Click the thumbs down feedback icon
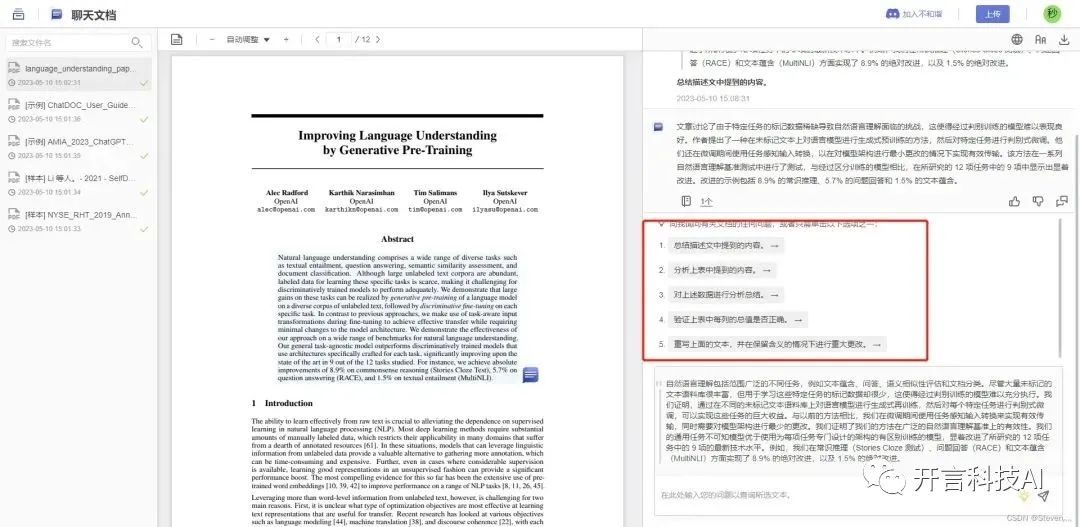1080x527 pixels. click(x=1038, y=201)
